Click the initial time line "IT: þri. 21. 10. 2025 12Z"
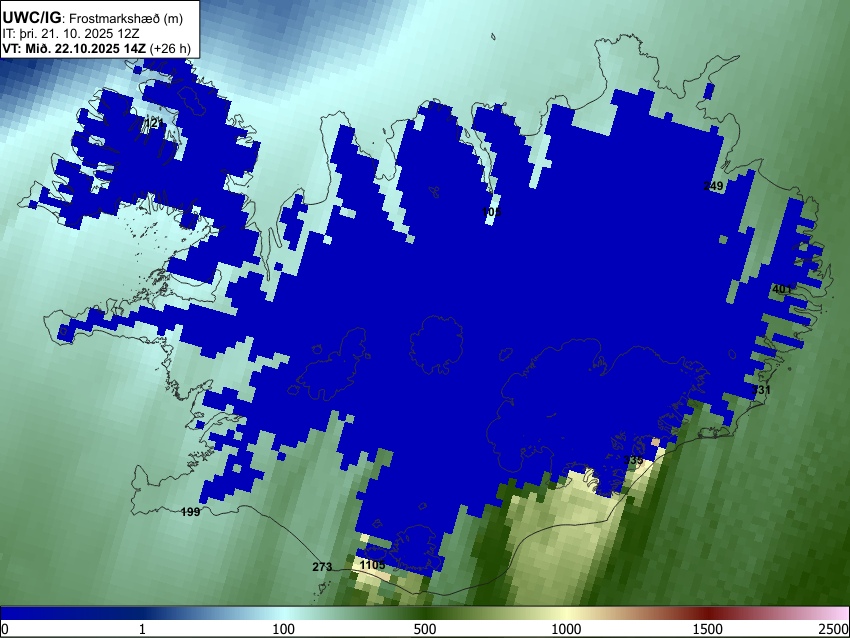850x638 pixels. pyautogui.click(x=70, y=34)
